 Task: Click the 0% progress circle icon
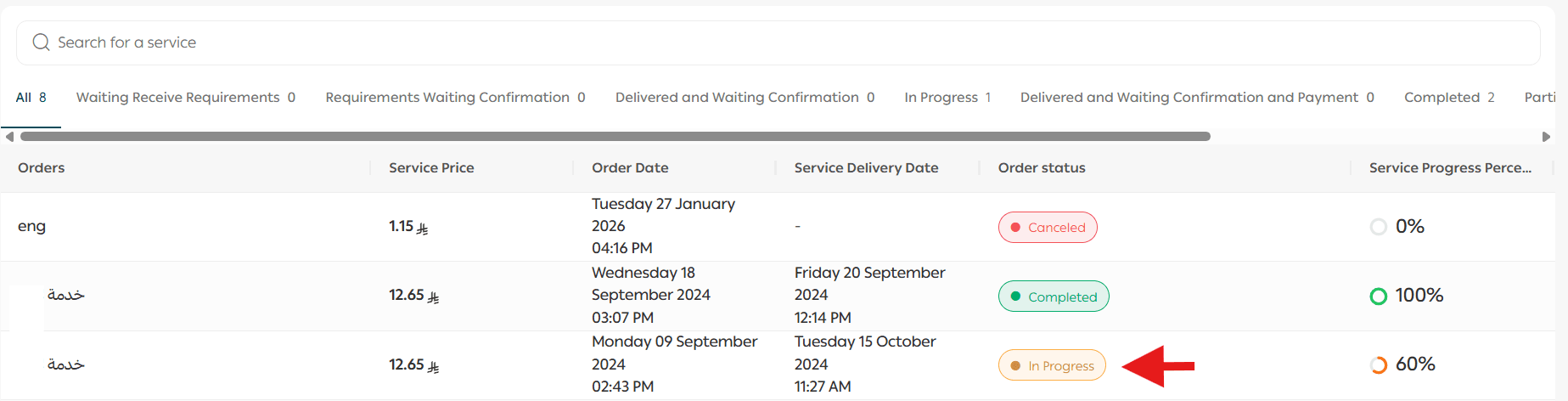[1379, 227]
